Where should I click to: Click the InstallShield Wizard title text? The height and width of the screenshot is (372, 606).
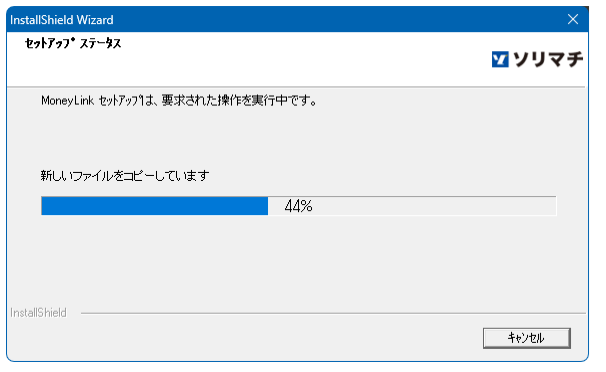tap(62, 20)
